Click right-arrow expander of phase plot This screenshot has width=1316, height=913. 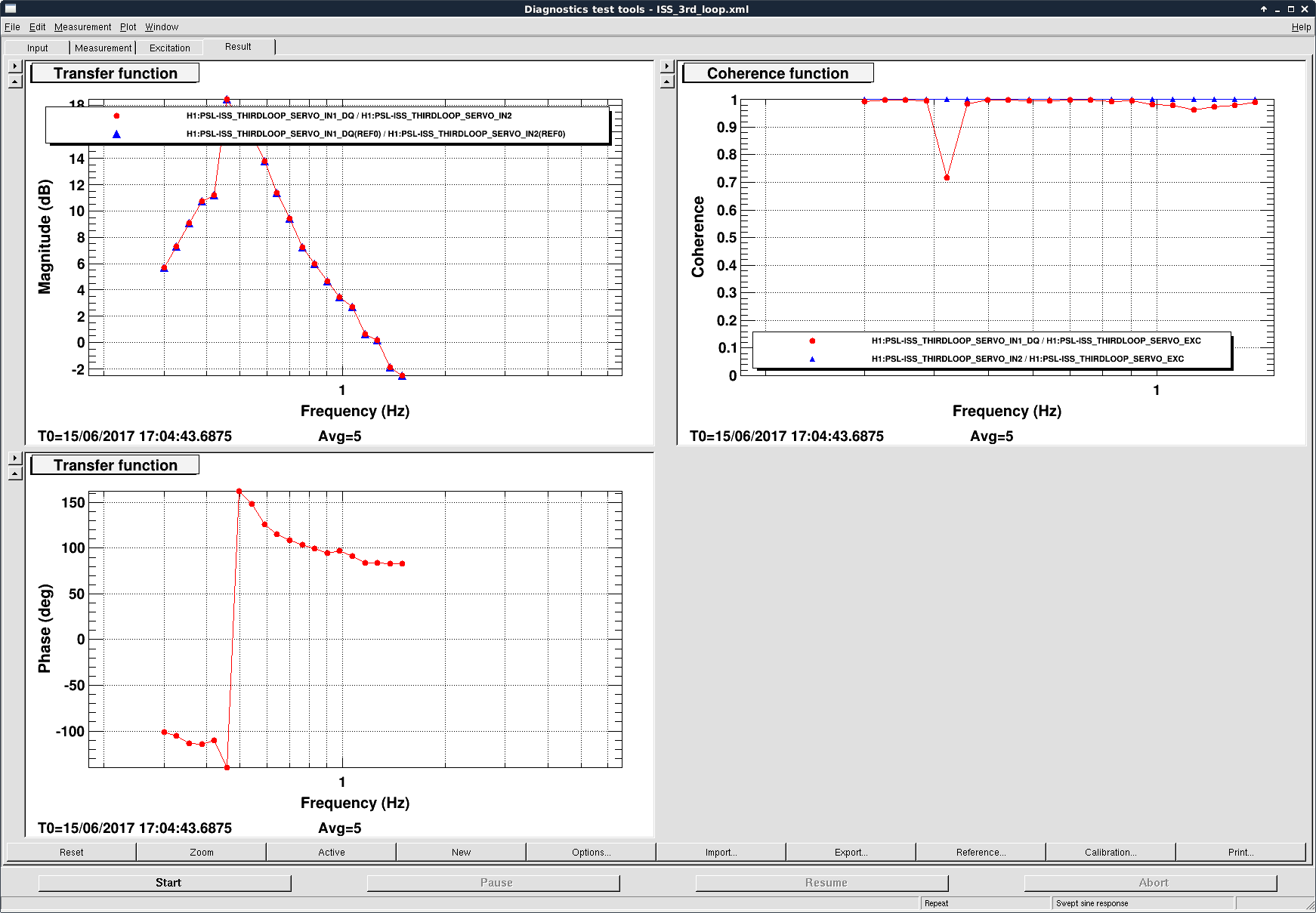pyautogui.click(x=15, y=458)
